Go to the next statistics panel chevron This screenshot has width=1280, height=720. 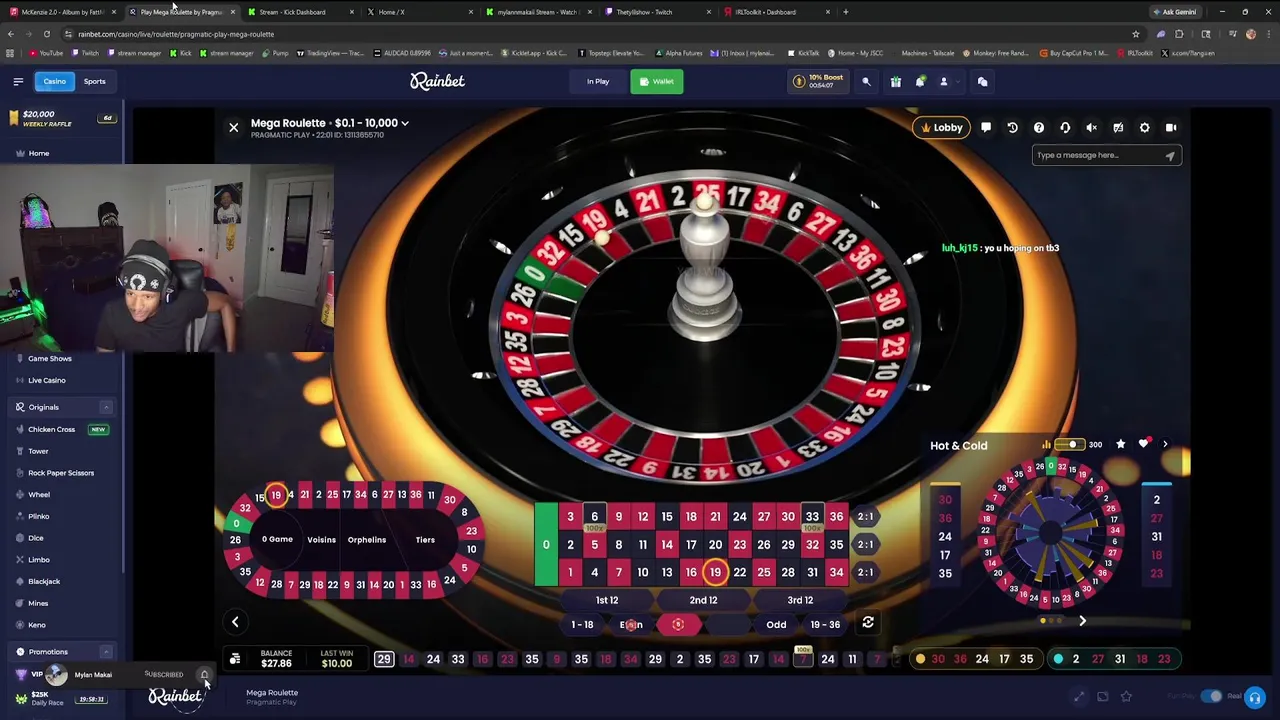pyautogui.click(x=1165, y=444)
